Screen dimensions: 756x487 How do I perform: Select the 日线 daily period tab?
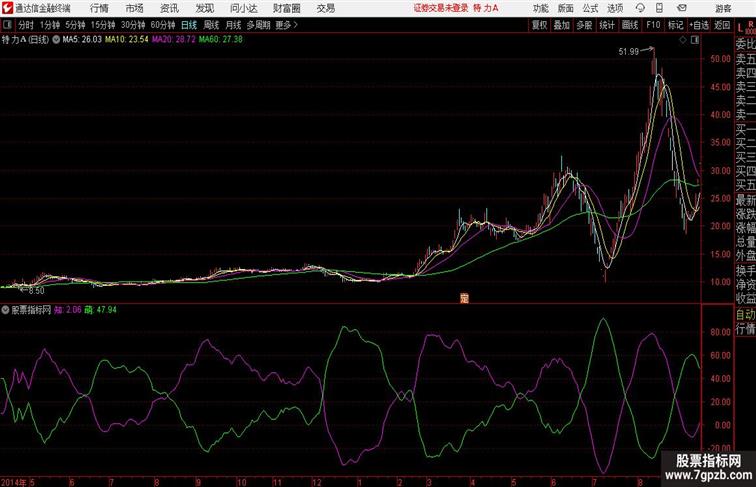pos(189,25)
